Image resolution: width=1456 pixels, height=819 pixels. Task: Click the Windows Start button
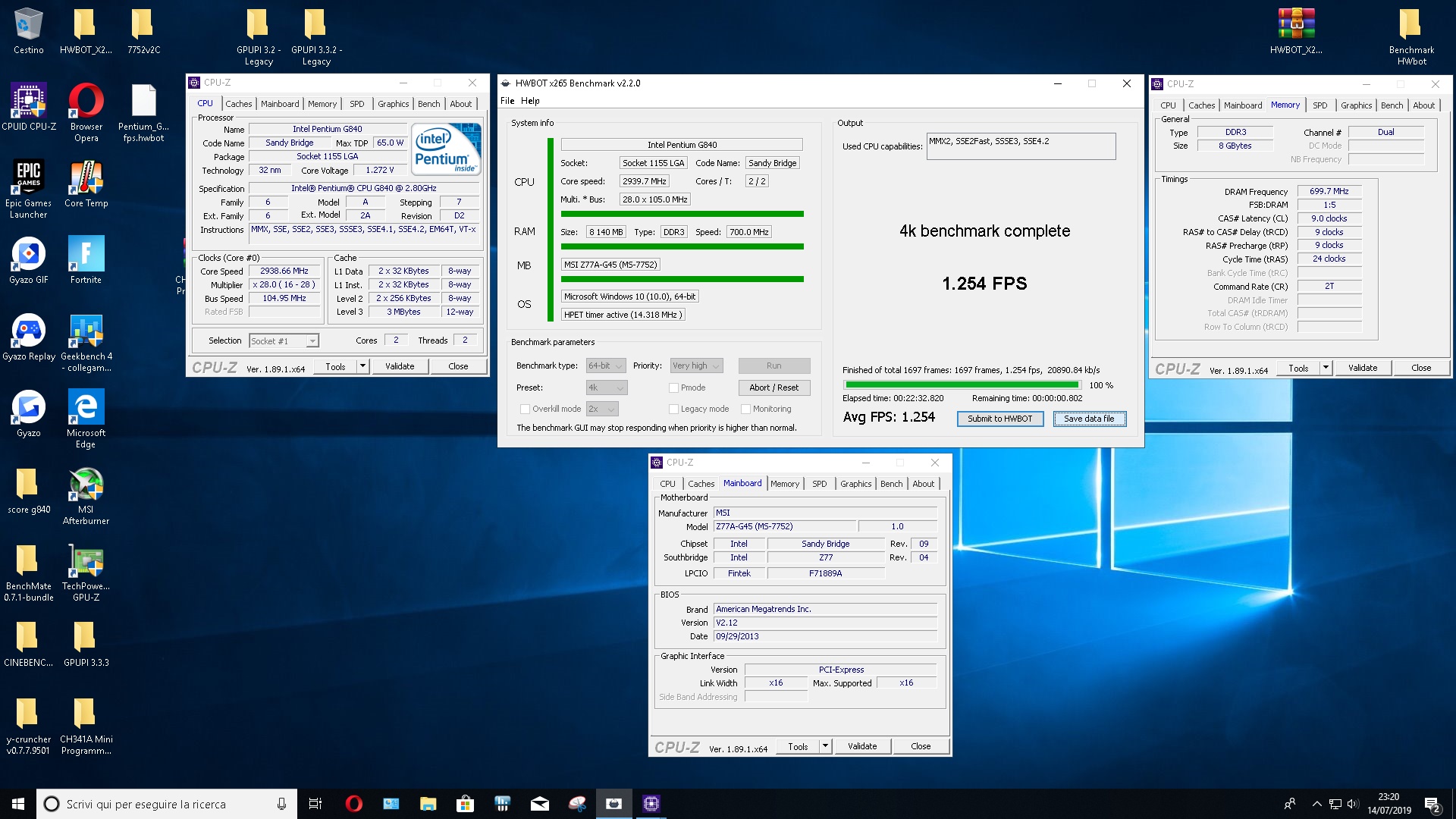coord(18,804)
